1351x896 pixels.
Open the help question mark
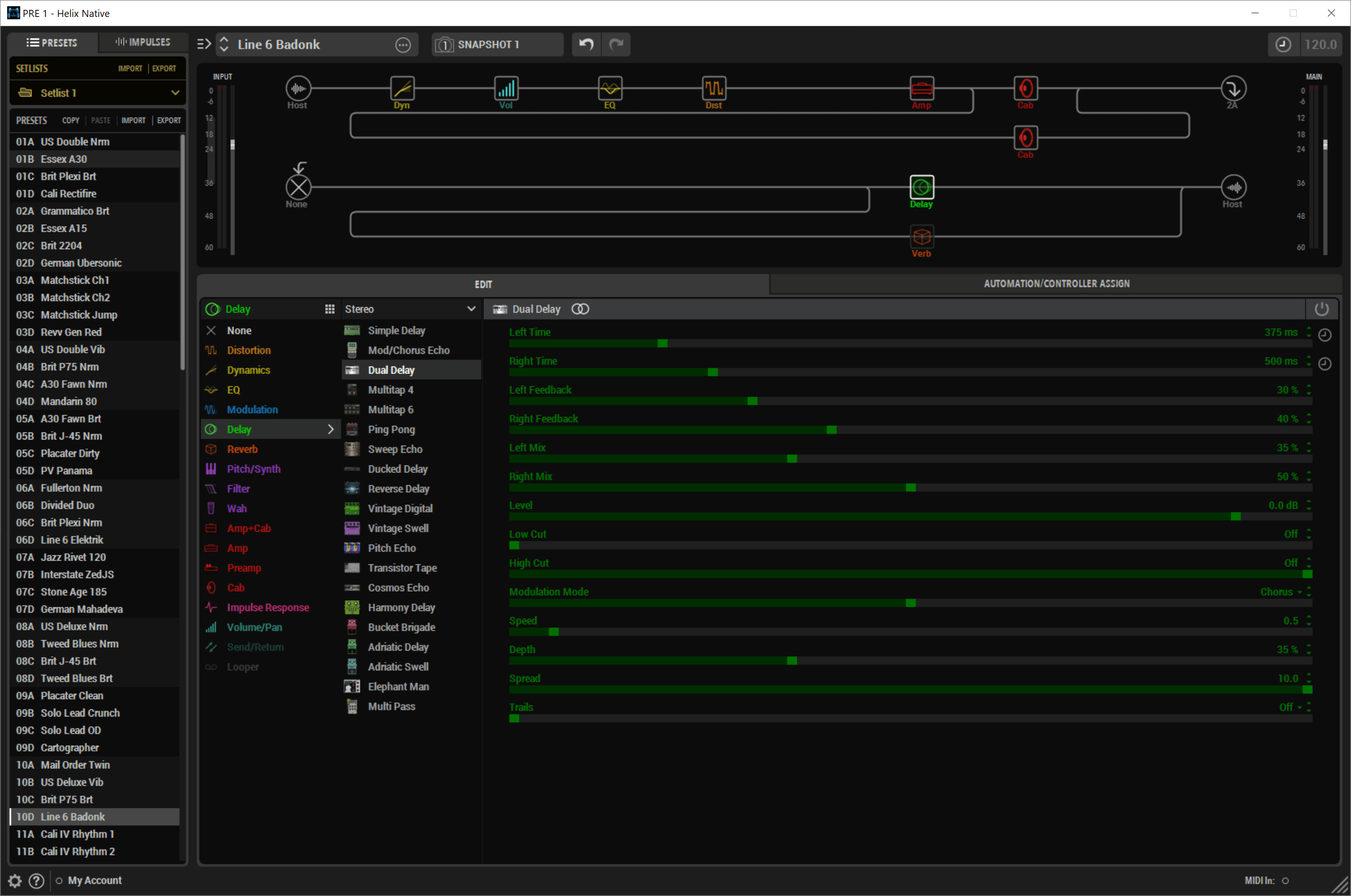click(x=37, y=880)
